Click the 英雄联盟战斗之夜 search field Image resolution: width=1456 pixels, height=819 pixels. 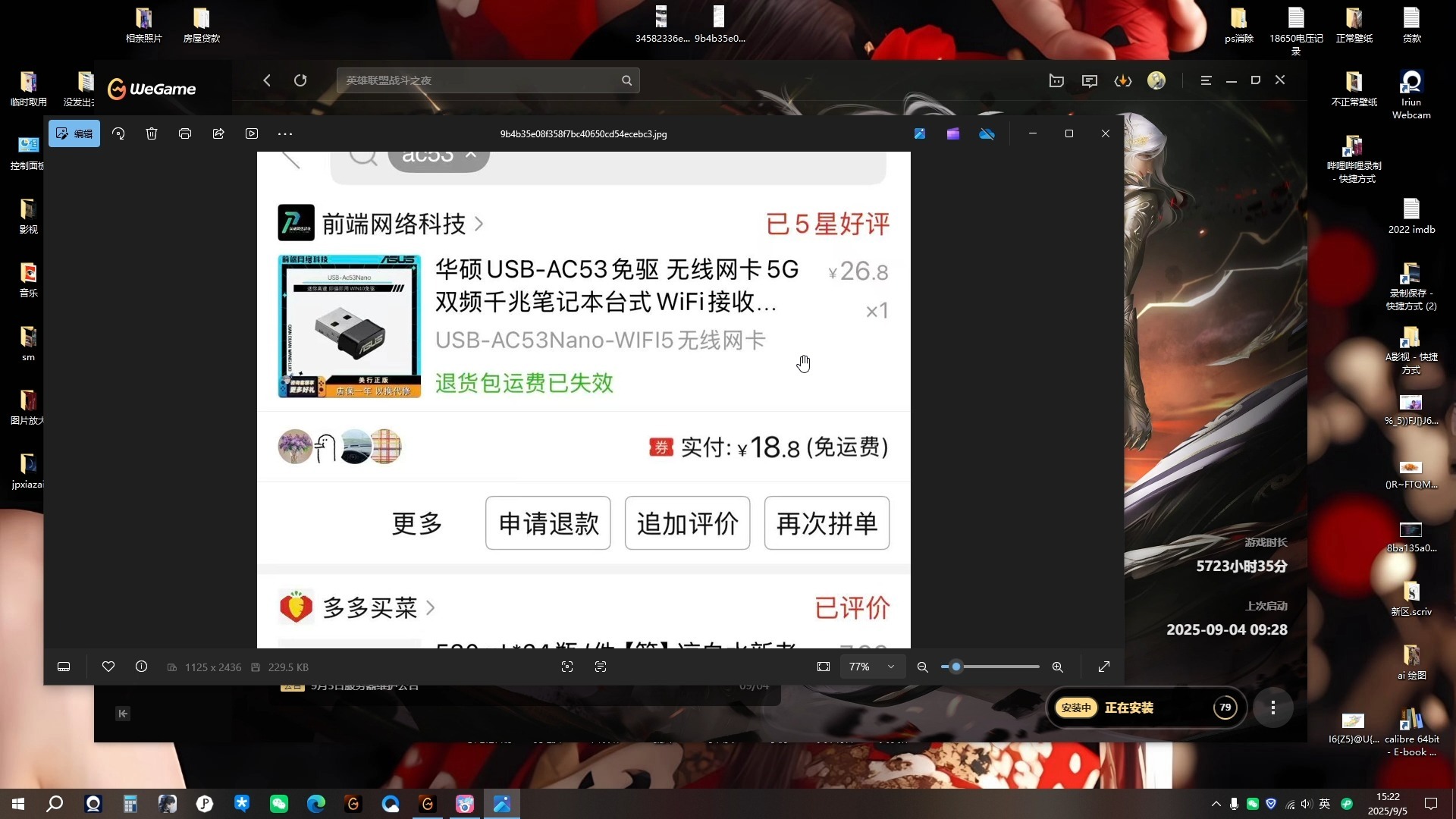(x=485, y=80)
